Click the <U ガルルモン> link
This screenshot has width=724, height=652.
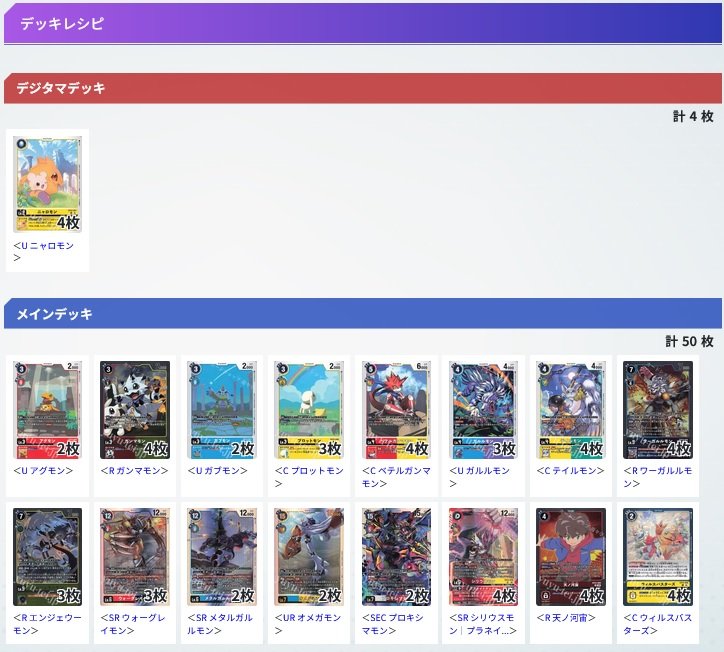point(479,477)
